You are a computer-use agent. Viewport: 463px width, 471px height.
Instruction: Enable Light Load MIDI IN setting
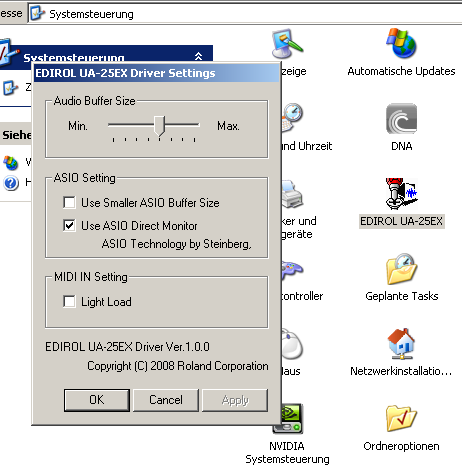click(x=69, y=301)
